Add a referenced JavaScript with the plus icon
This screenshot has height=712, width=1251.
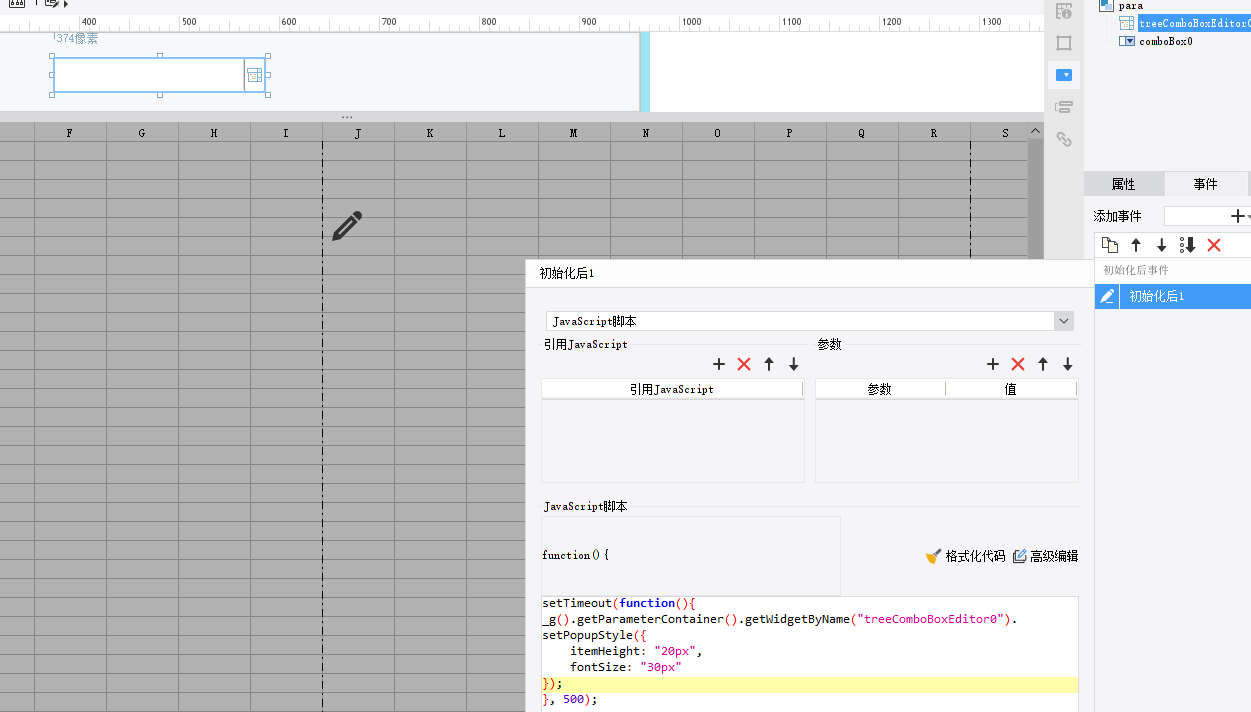click(719, 364)
